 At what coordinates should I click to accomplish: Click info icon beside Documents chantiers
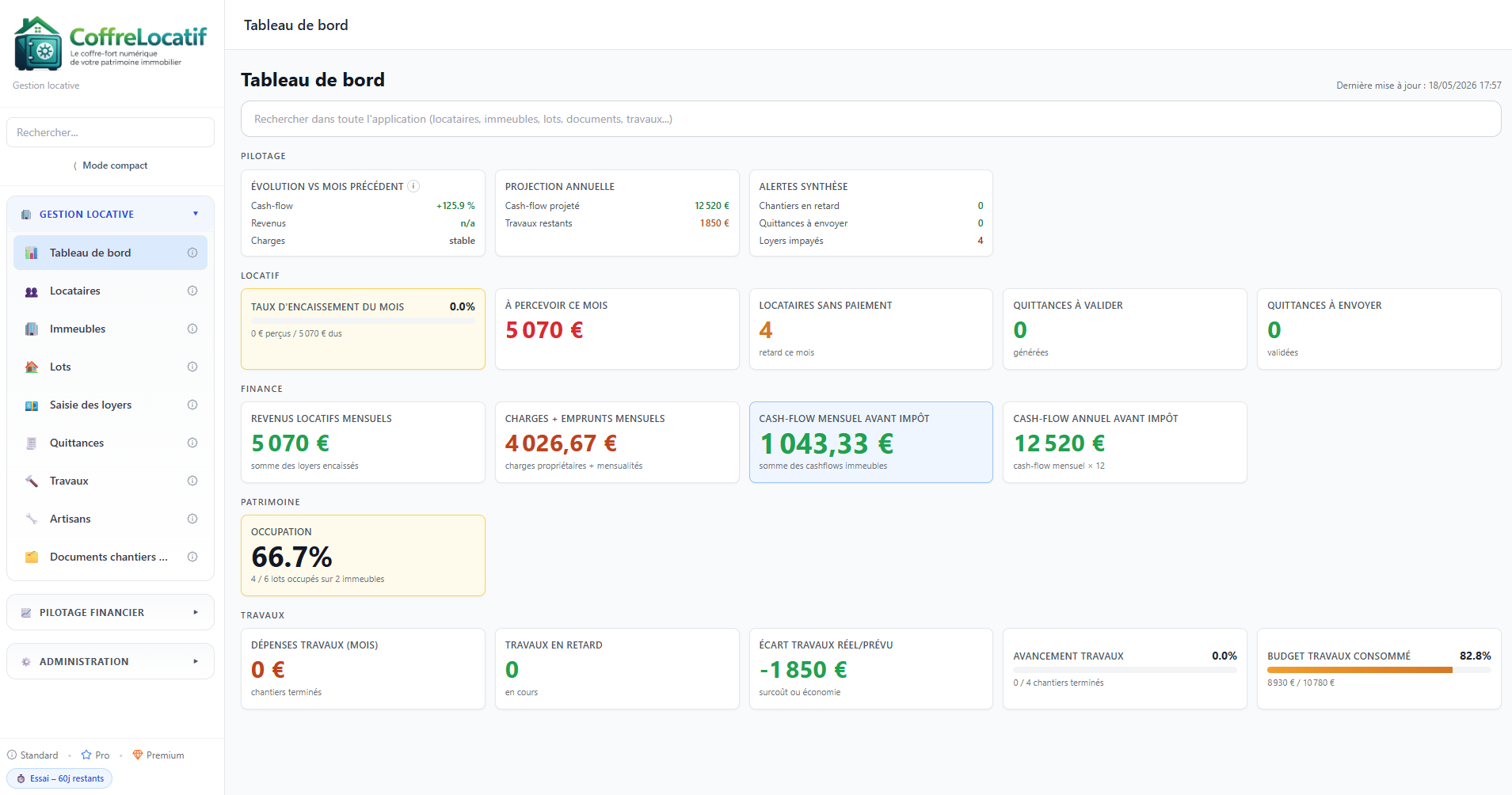click(x=192, y=557)
